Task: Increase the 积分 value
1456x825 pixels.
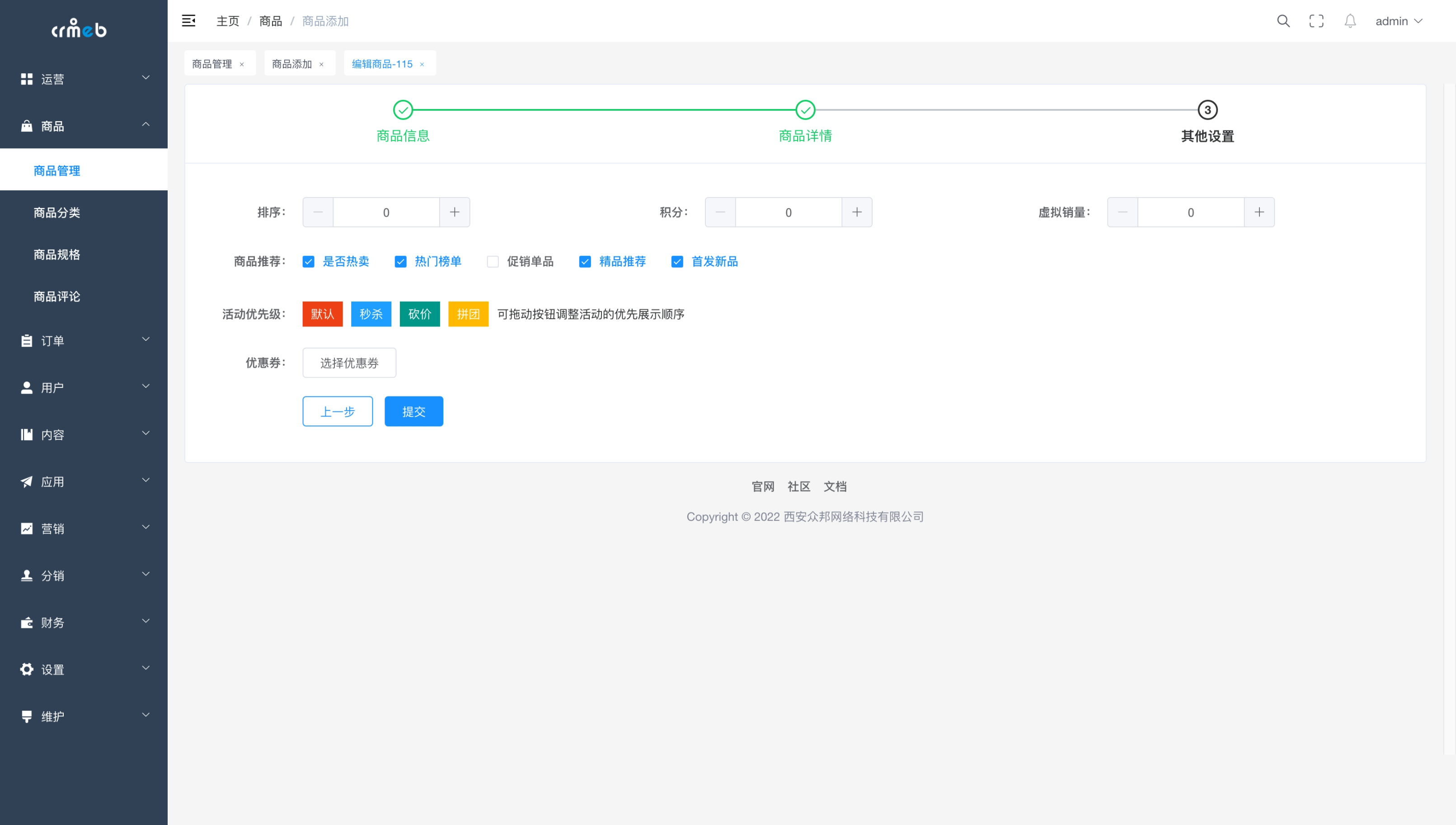Action: point(857,212)
